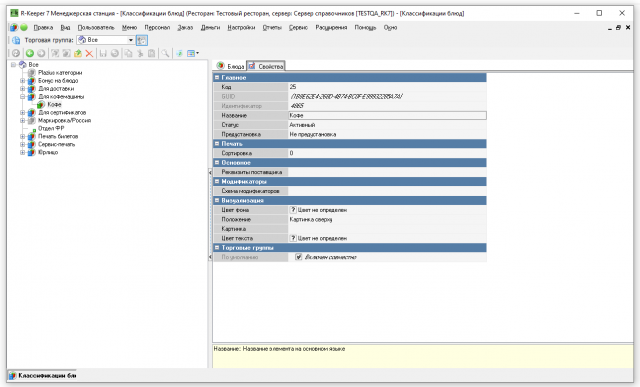Screen dimensions: 640x387
Task: Collapse the Все root tree node
Action: click(x=13, y=64)
